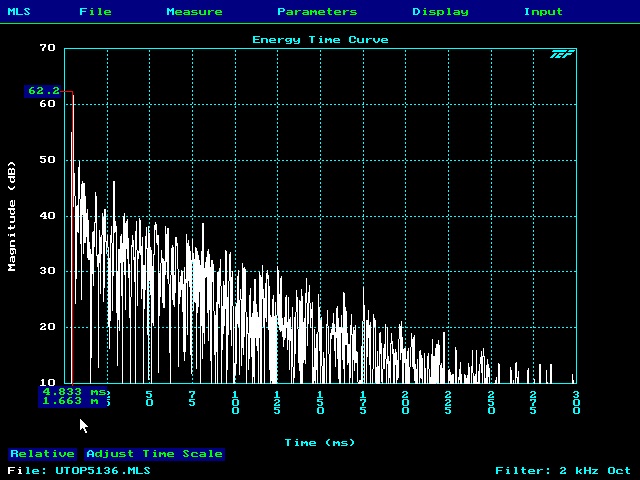Viewport: 640px width, 480px height.
Task: Click the Relative button
Action: point(42,454)
